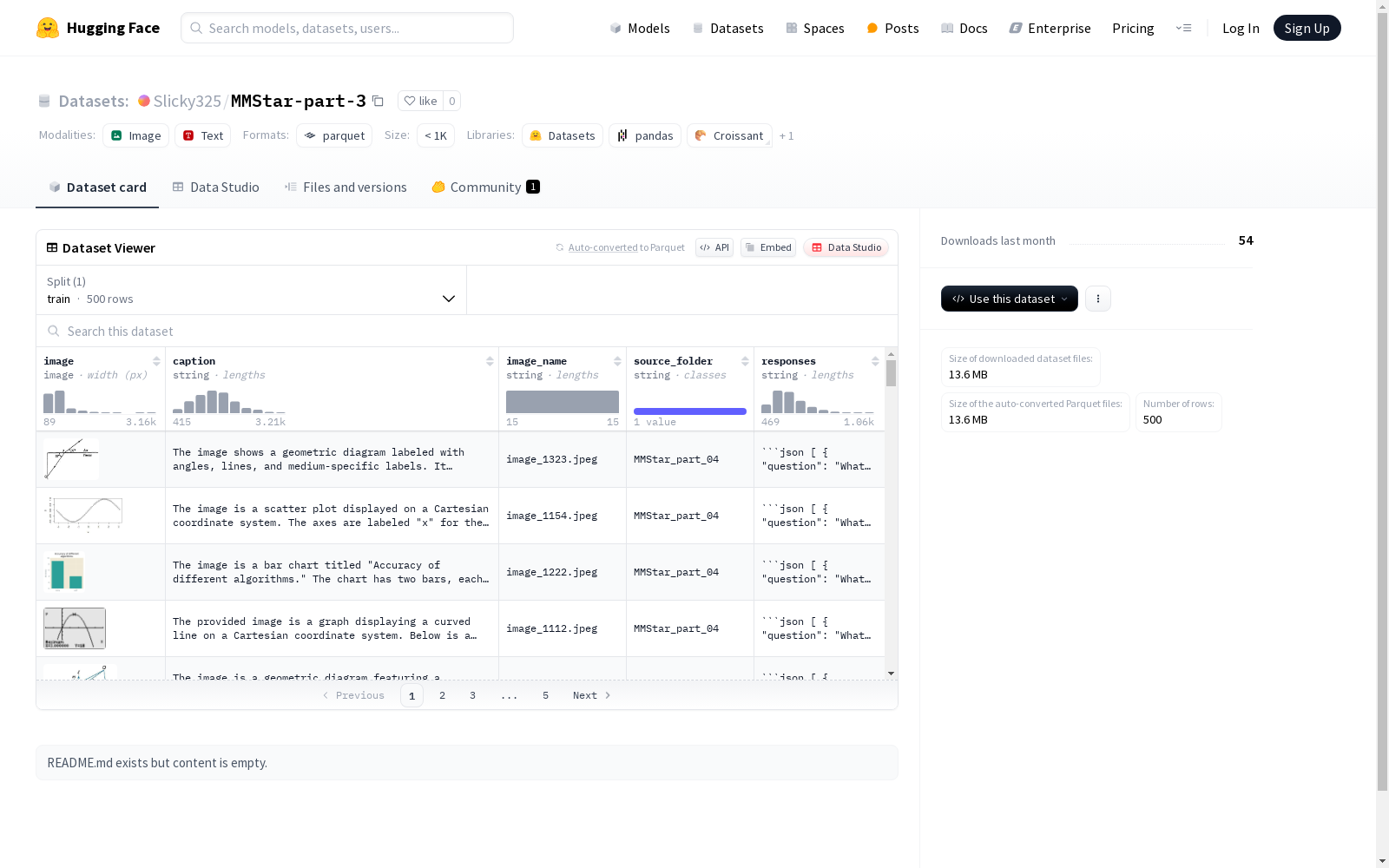Click current page 1 in pagination
This screenshot has height=868, width=1389.
[411, 695]
